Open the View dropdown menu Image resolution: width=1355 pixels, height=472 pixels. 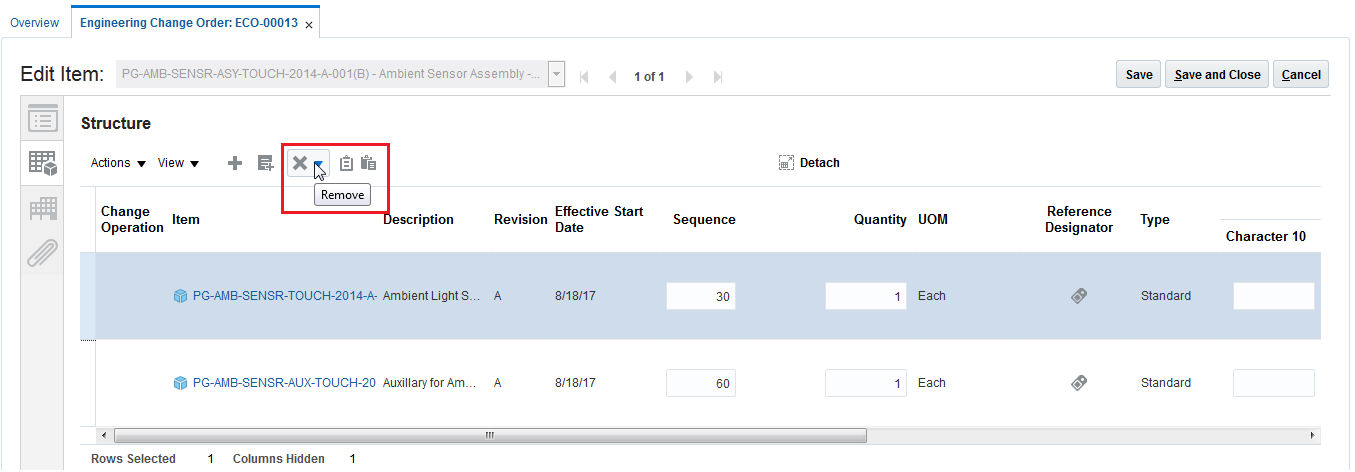click(178, 163)
